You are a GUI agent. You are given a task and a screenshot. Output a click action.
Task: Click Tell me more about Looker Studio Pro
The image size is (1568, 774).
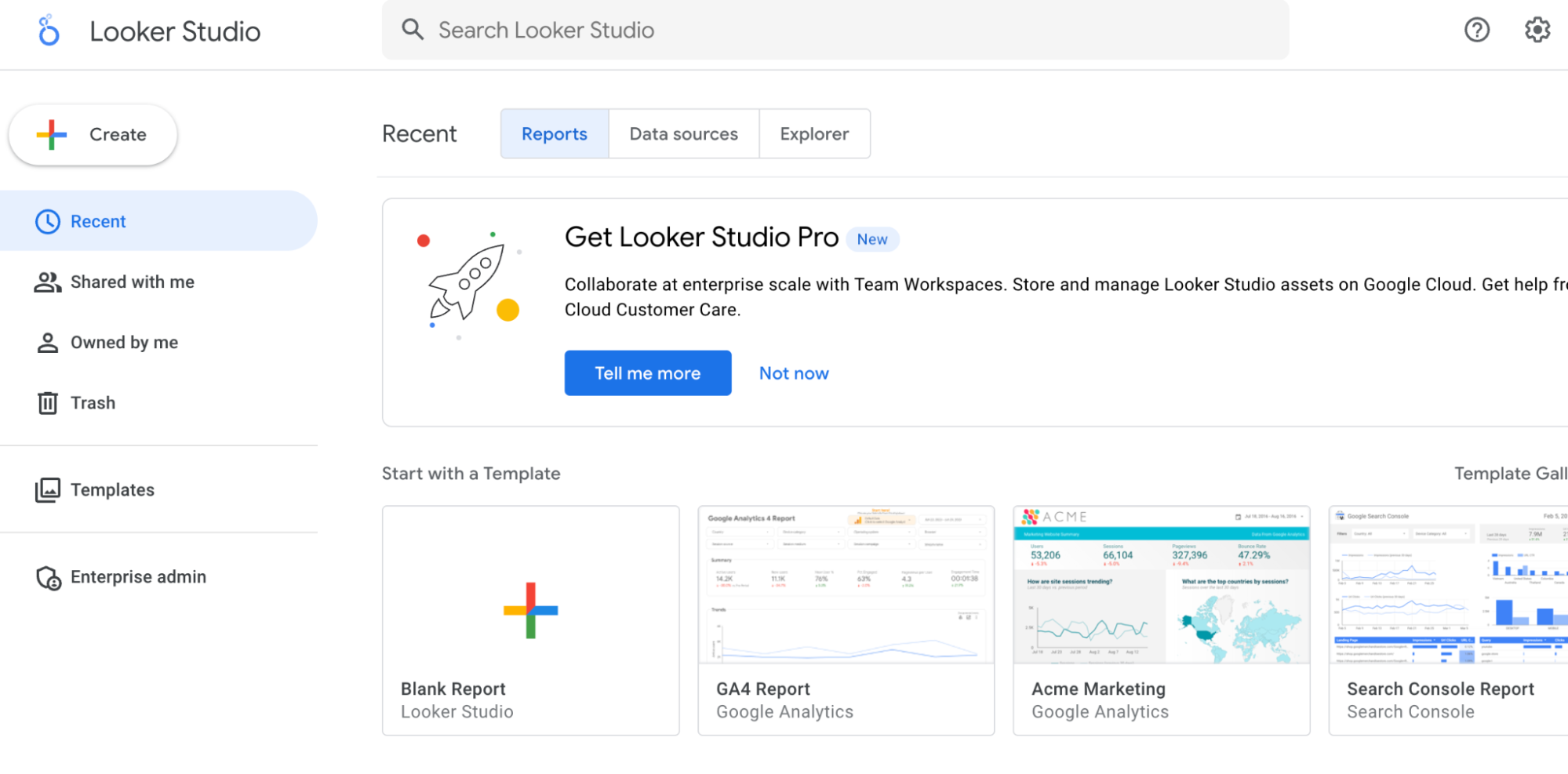[x=647, y=372]
